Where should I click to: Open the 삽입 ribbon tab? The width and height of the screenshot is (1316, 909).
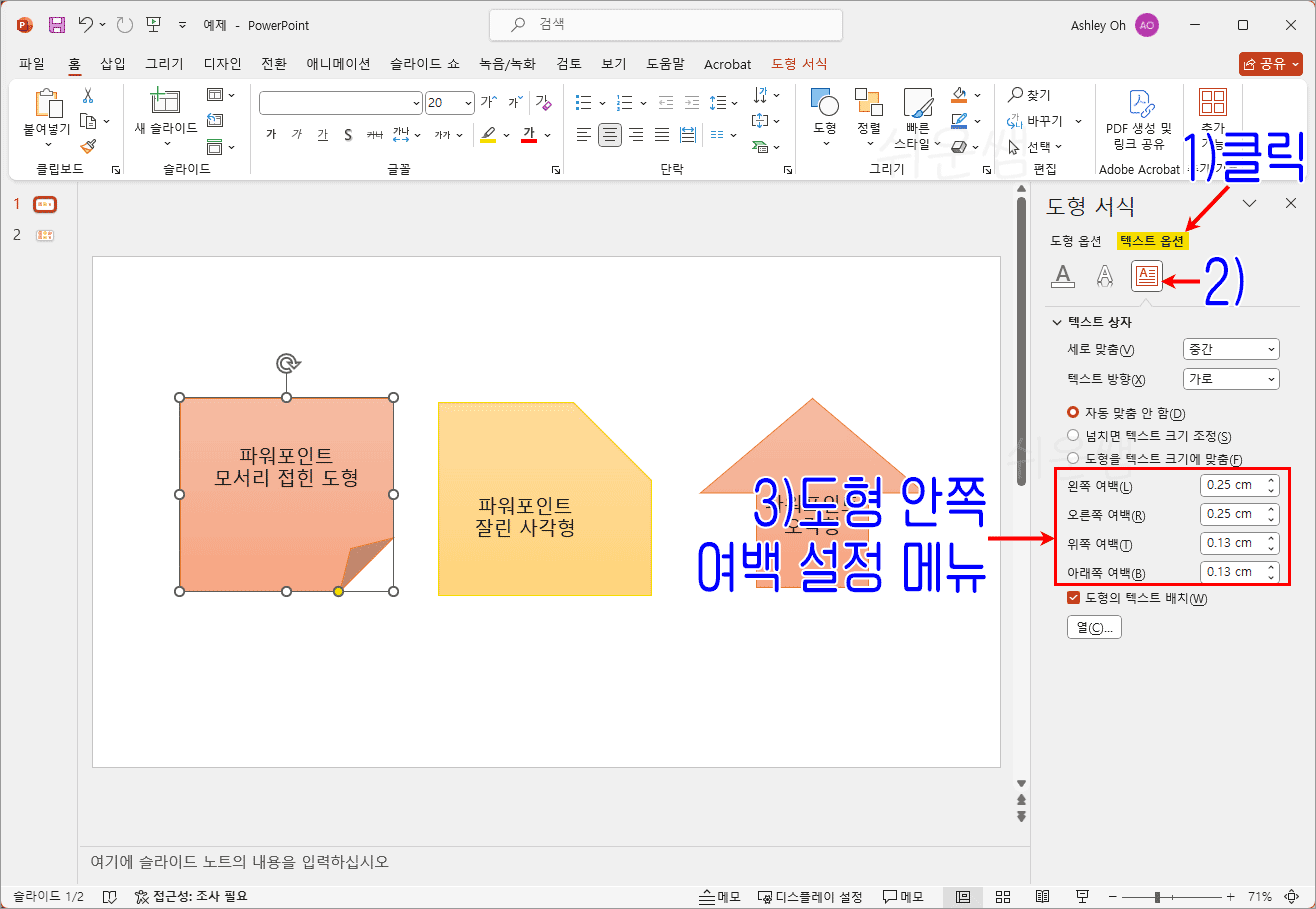(x=113, y=64)
